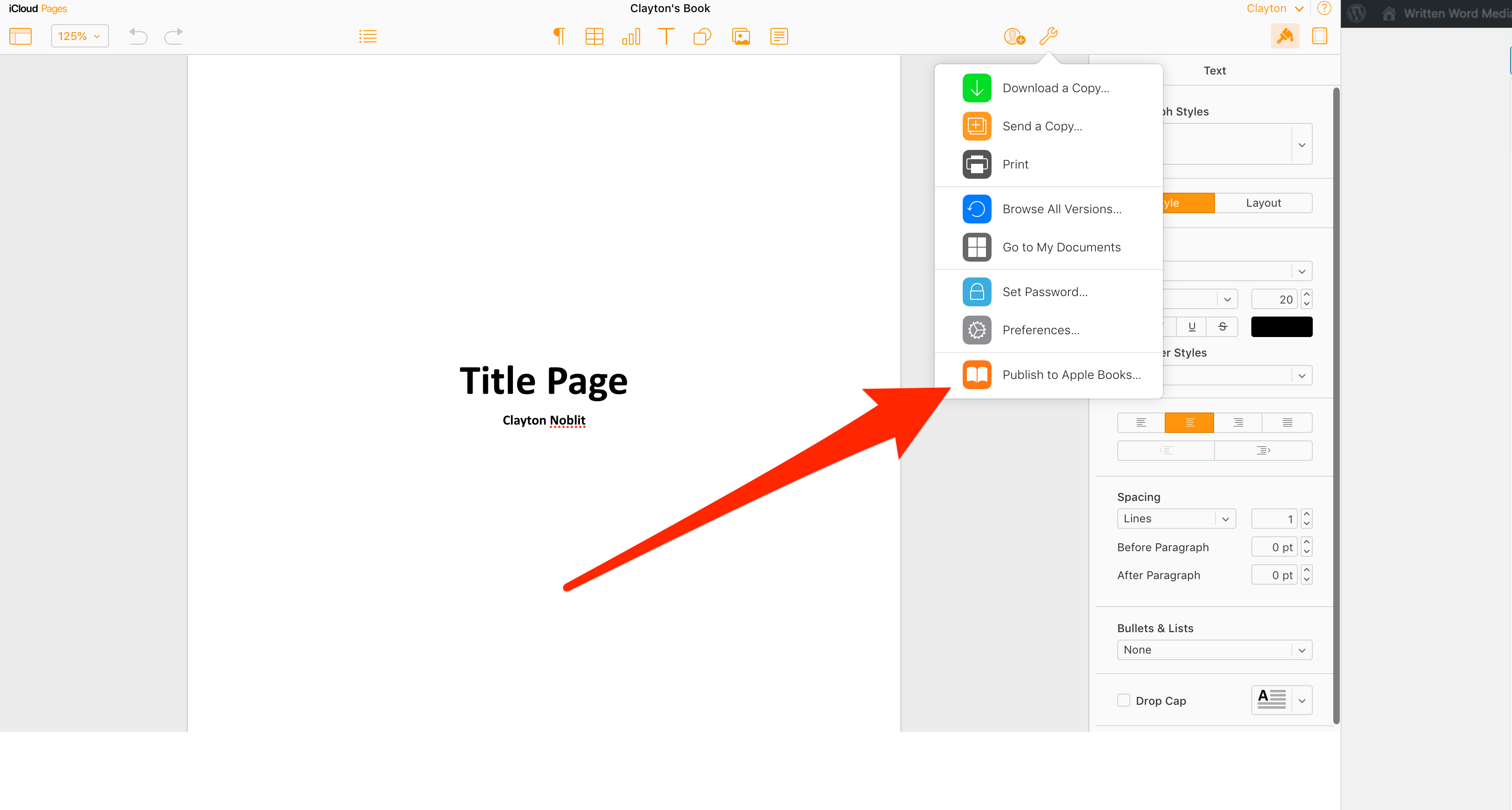Screen dimensions: 1512x810
Task: Open Preferences from tools menu
Action: pyautogui.click(x=1048, y=330)
